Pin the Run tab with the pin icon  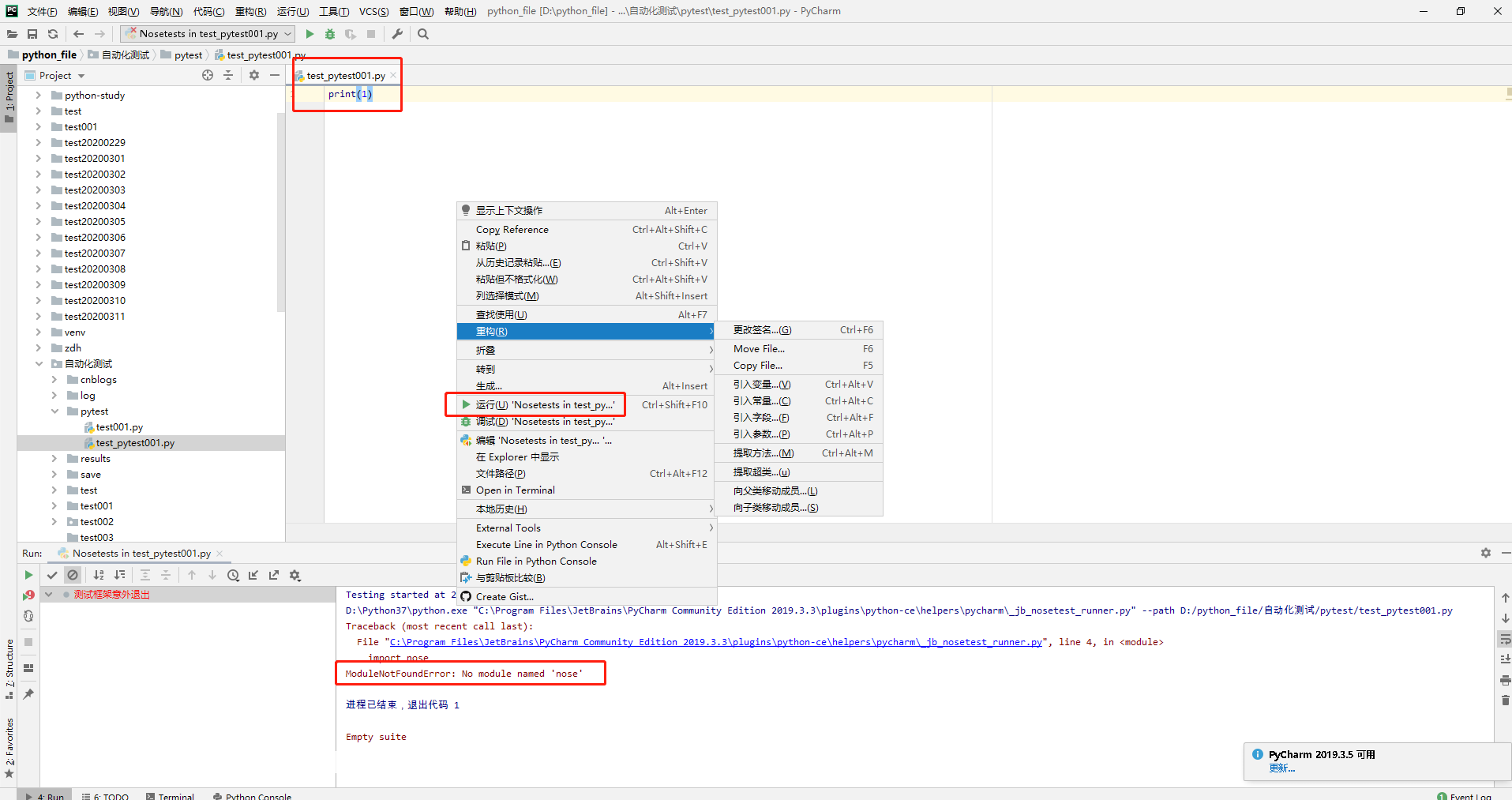tap(28, 694)
